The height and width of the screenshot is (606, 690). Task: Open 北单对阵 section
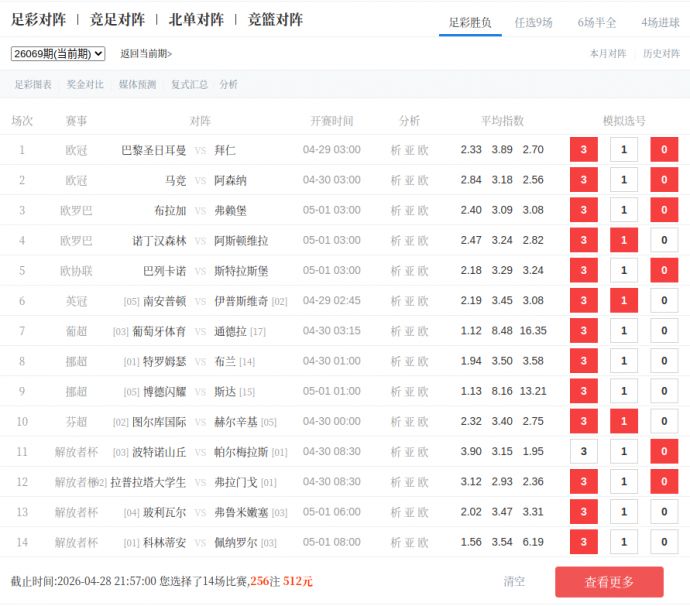pos(196,19)
